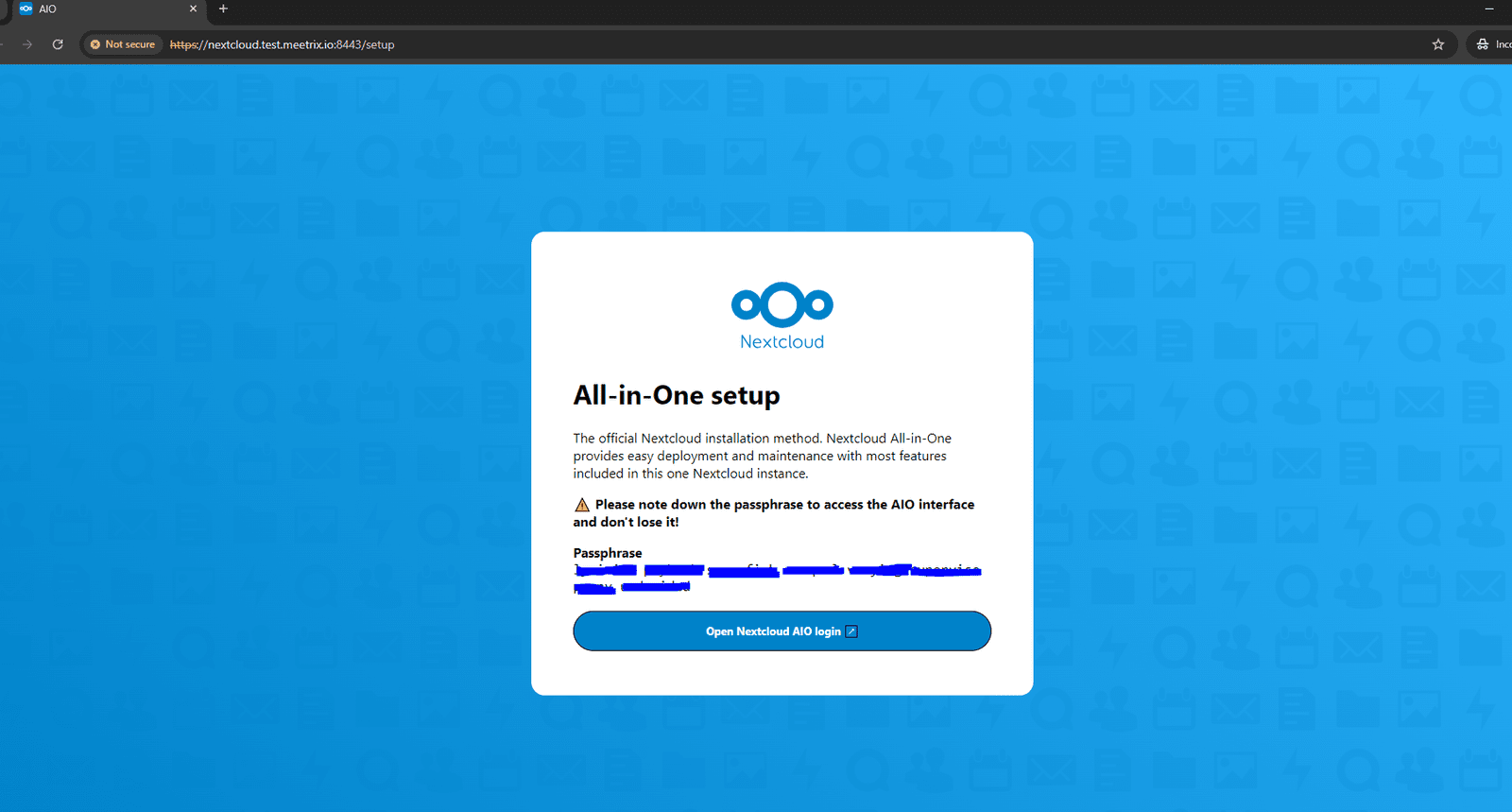
Task: Minimize the browser window
Action: click(x=1489, y=9)
